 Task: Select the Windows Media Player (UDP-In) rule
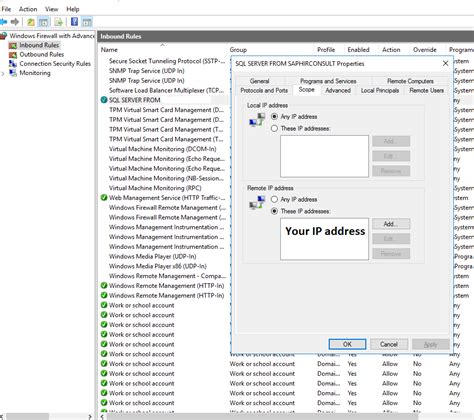153,256
